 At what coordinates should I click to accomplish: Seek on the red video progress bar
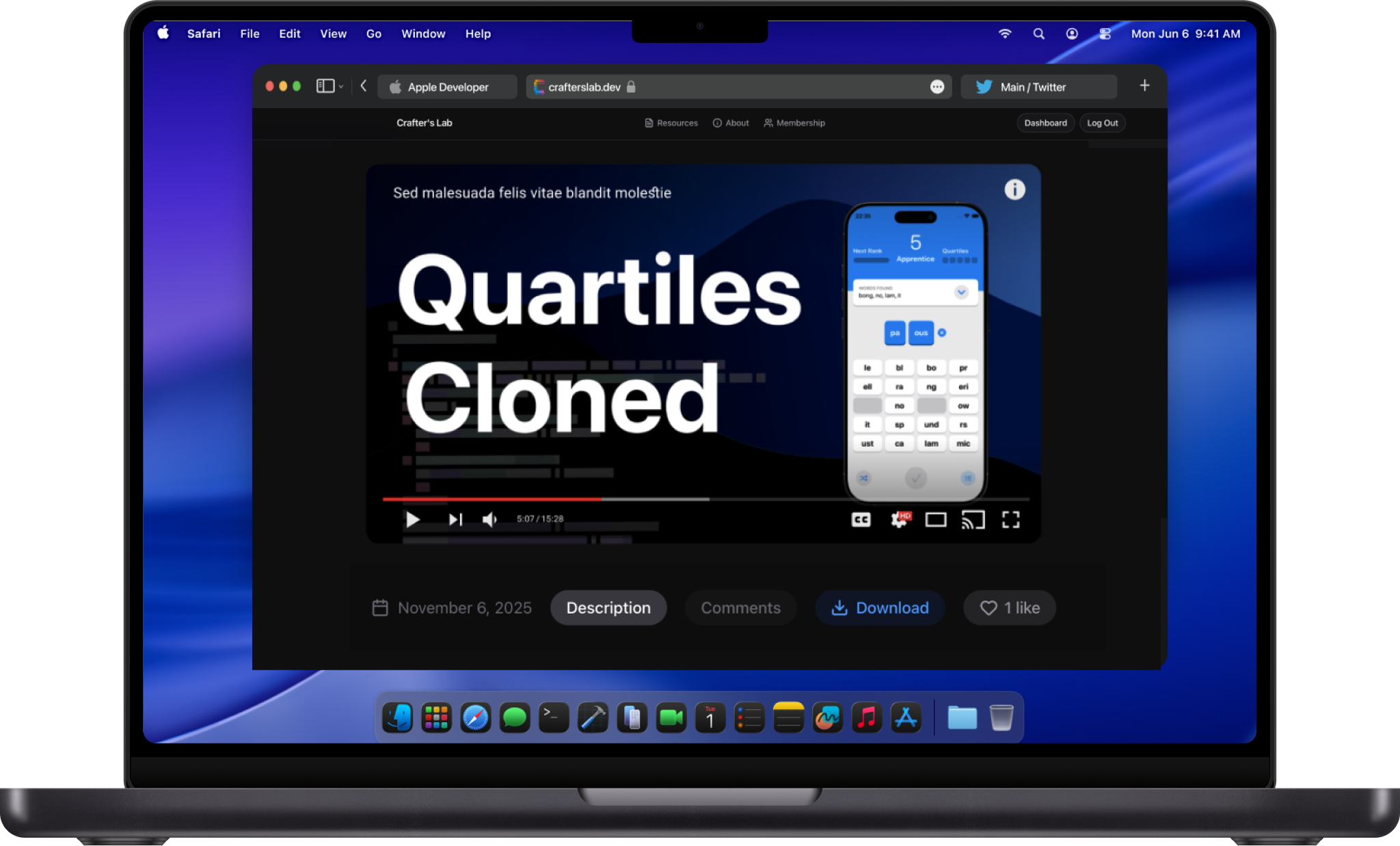pos(492,499)
